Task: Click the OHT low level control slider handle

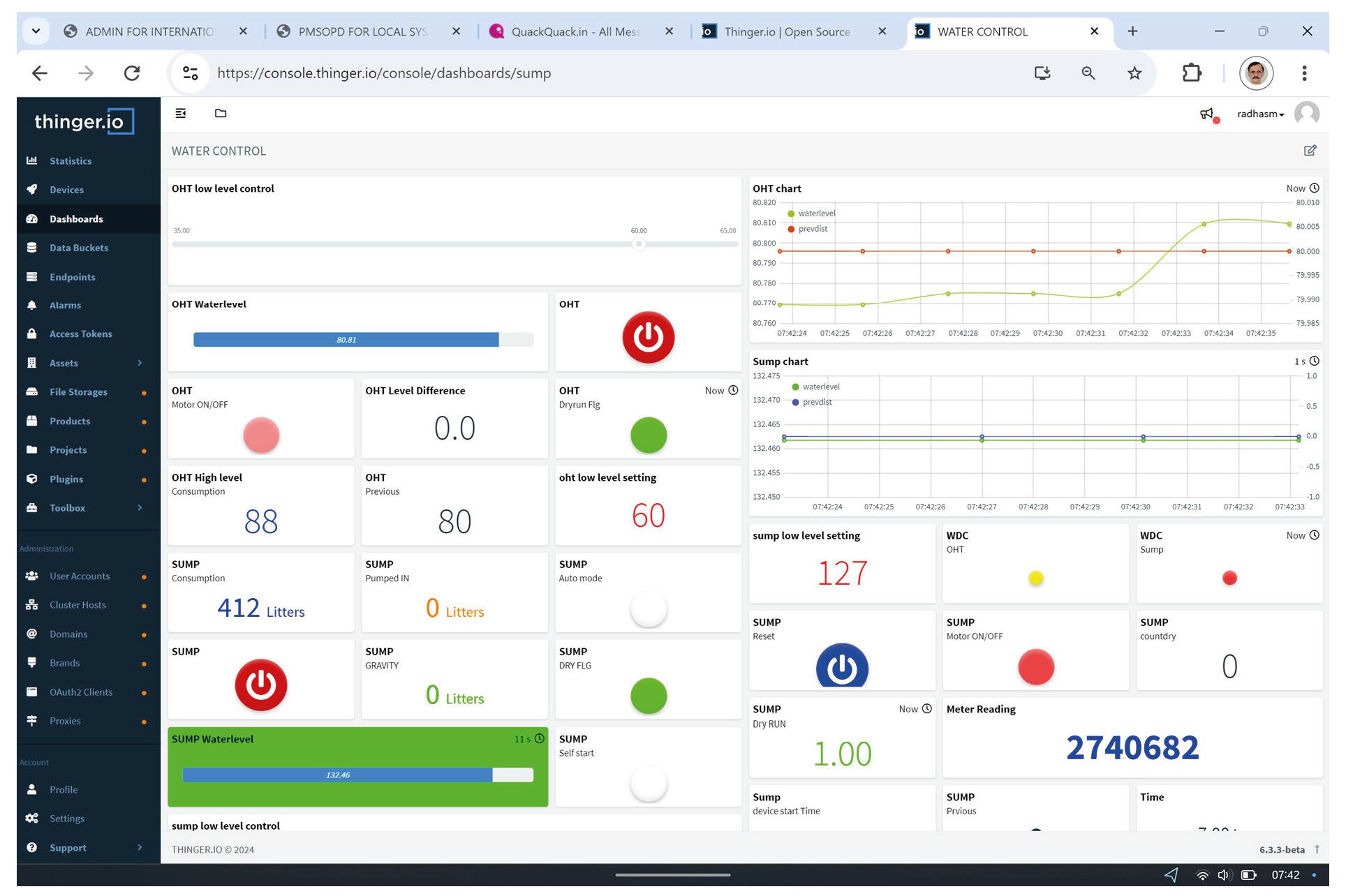Action: point(638,244)
